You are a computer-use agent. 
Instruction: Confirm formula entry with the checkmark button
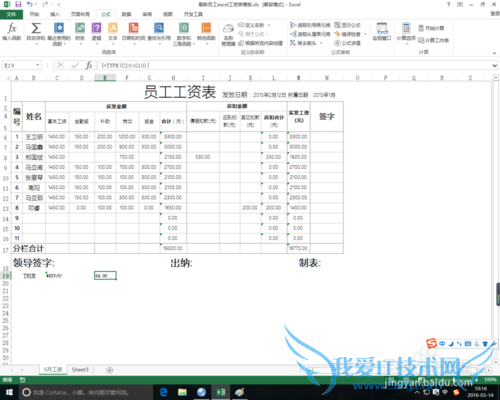pos(75,65)
